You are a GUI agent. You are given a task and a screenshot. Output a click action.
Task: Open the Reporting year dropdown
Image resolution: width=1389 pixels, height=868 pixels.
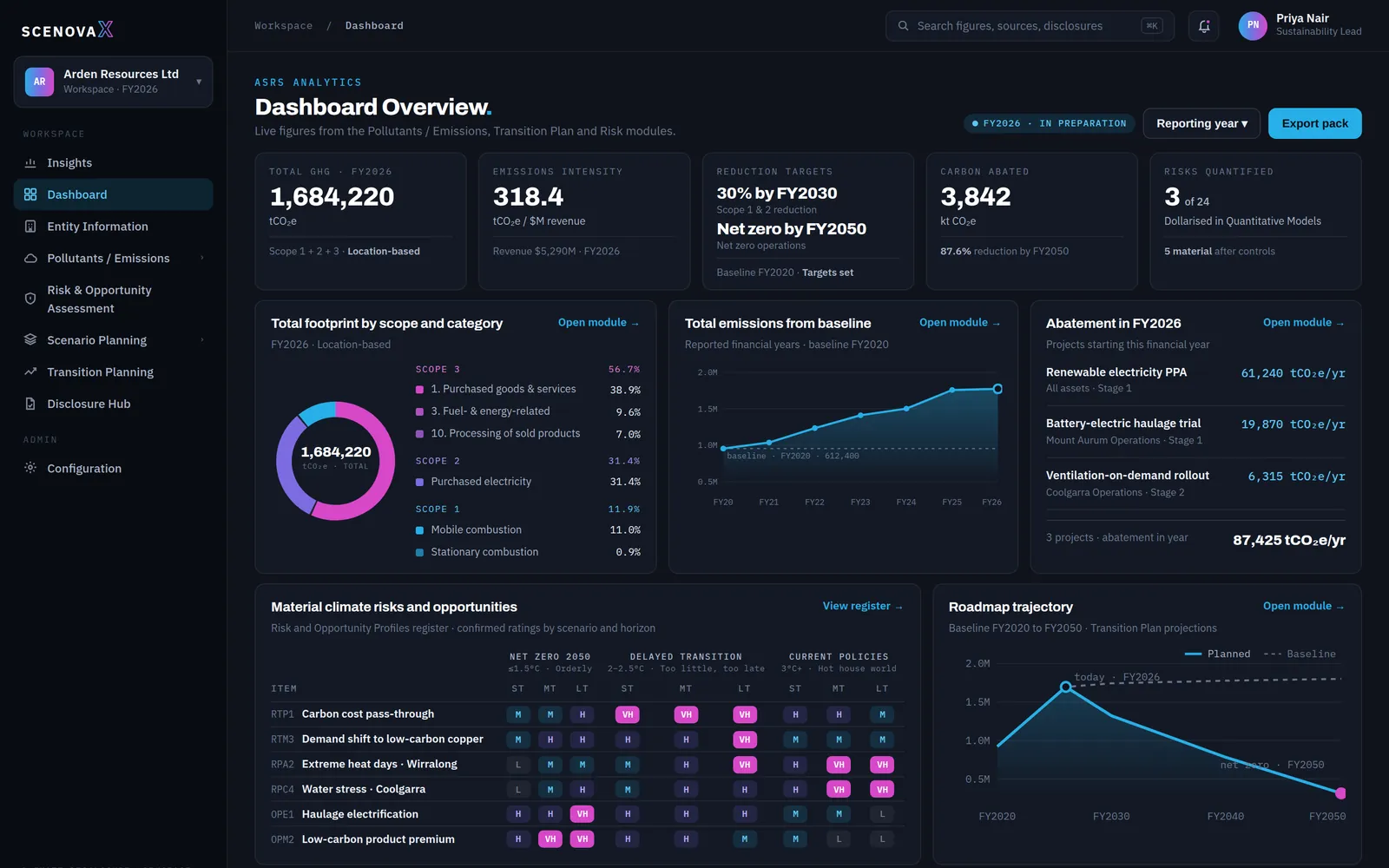tap(1201, 123)
